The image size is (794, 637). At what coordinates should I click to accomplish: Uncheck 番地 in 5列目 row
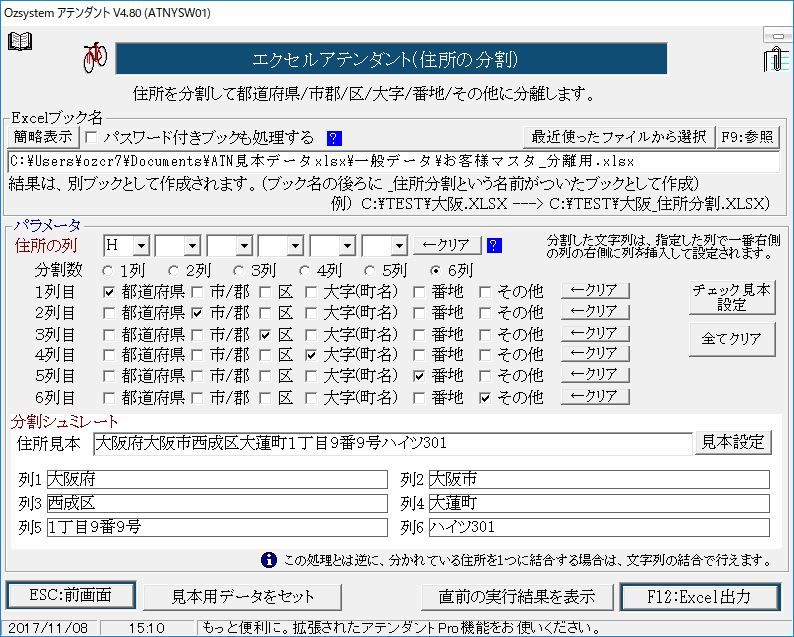coord(419,376)
